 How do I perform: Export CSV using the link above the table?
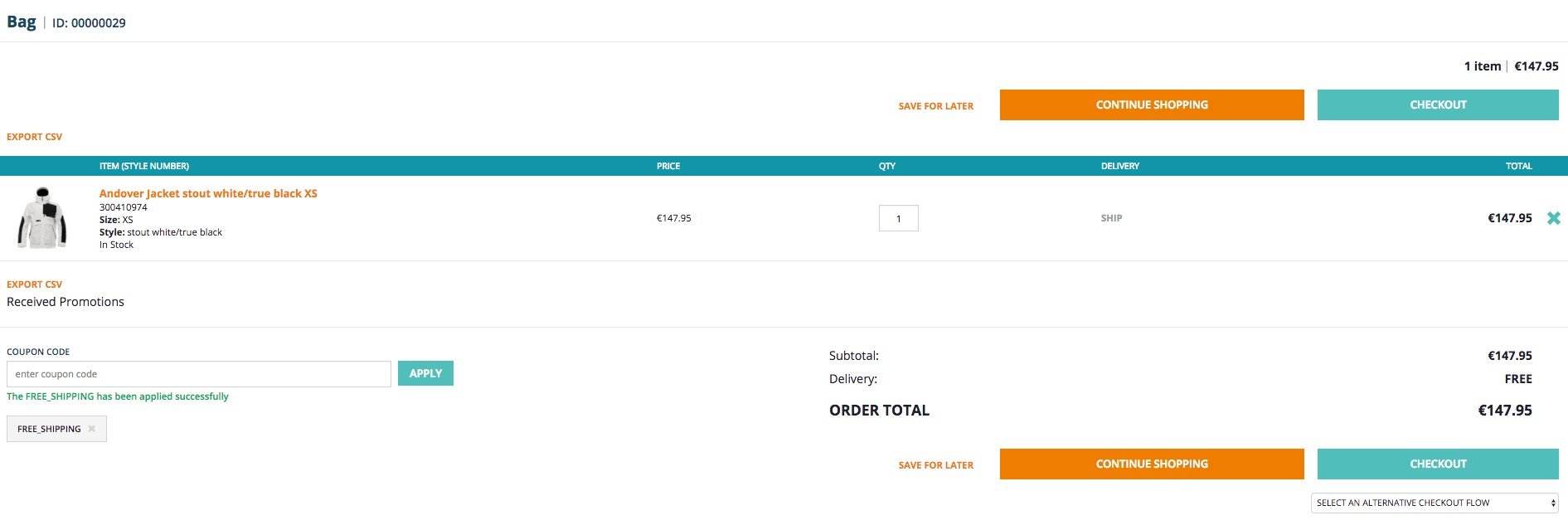35,137
